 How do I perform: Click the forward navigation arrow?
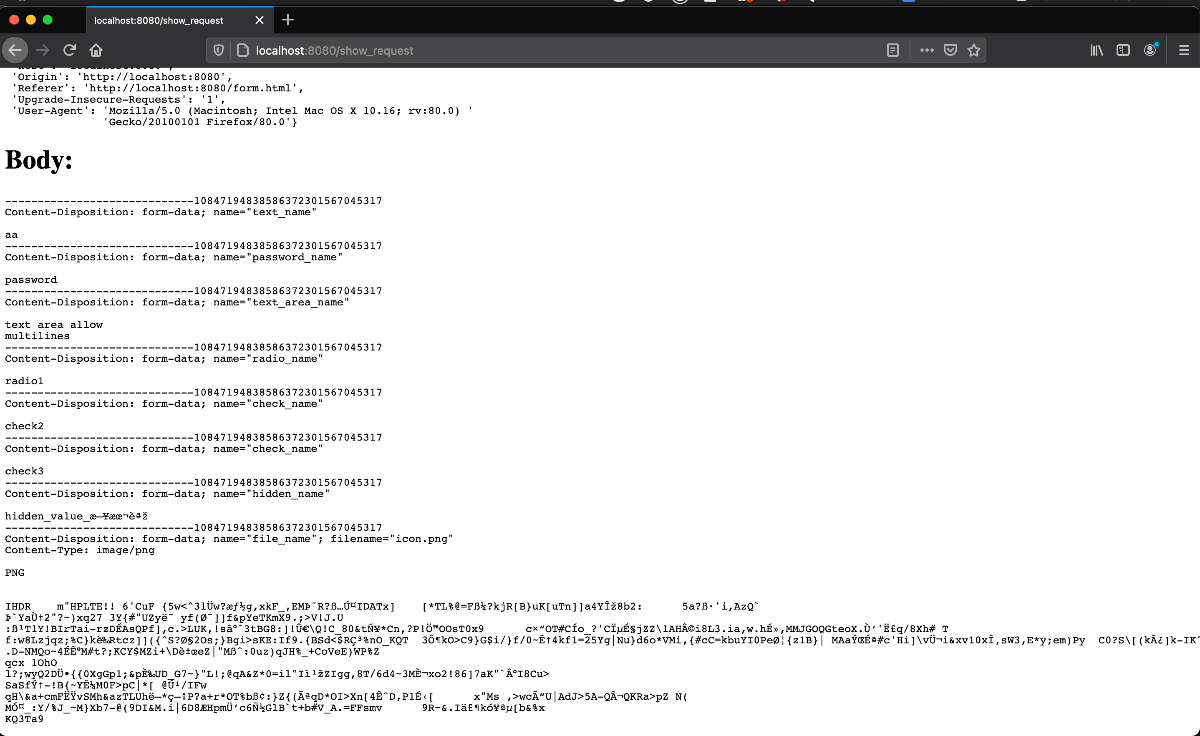pyautogui.click(x=42, y=50)
